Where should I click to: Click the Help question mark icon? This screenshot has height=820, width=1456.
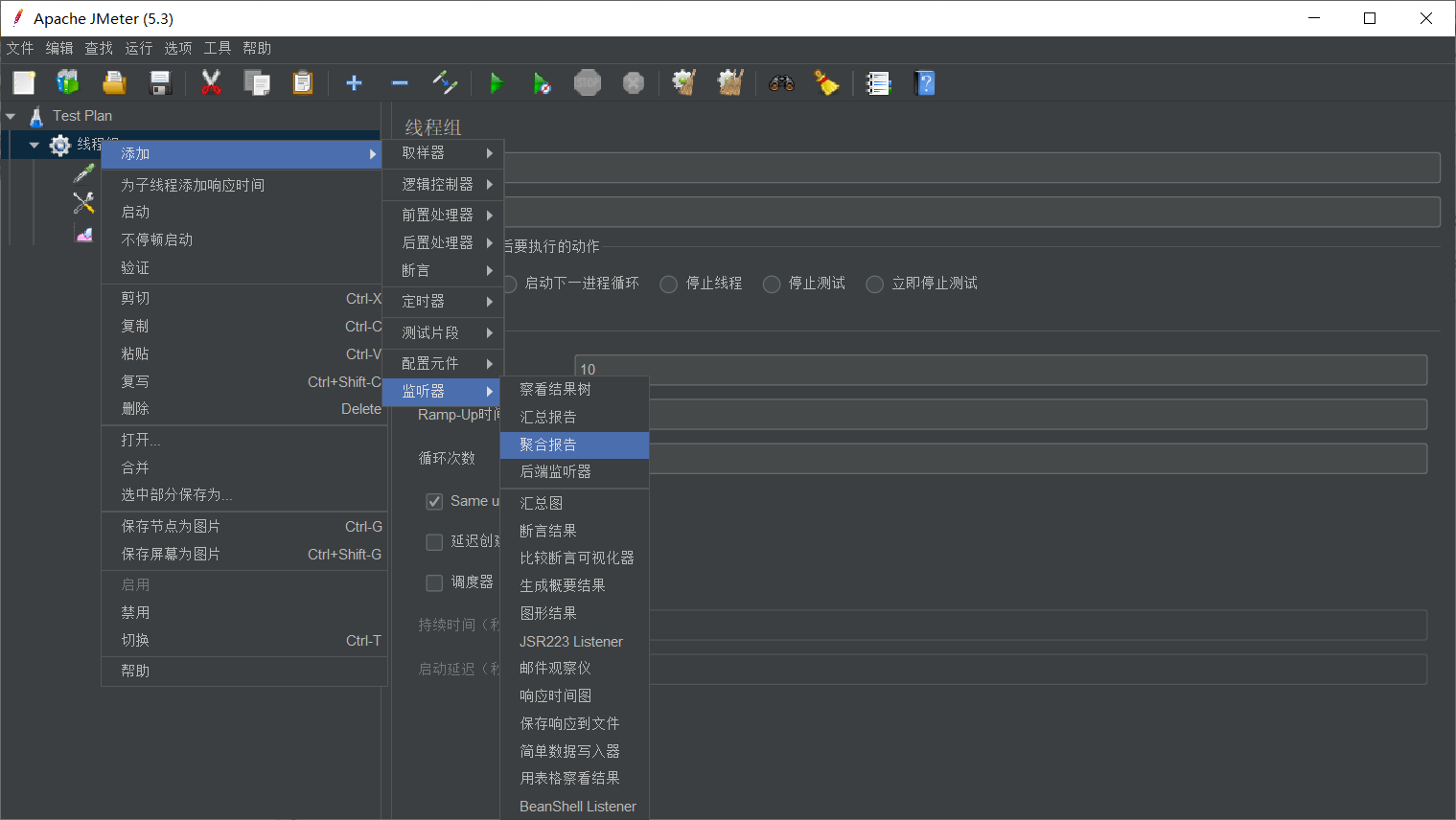click(924, 83)
